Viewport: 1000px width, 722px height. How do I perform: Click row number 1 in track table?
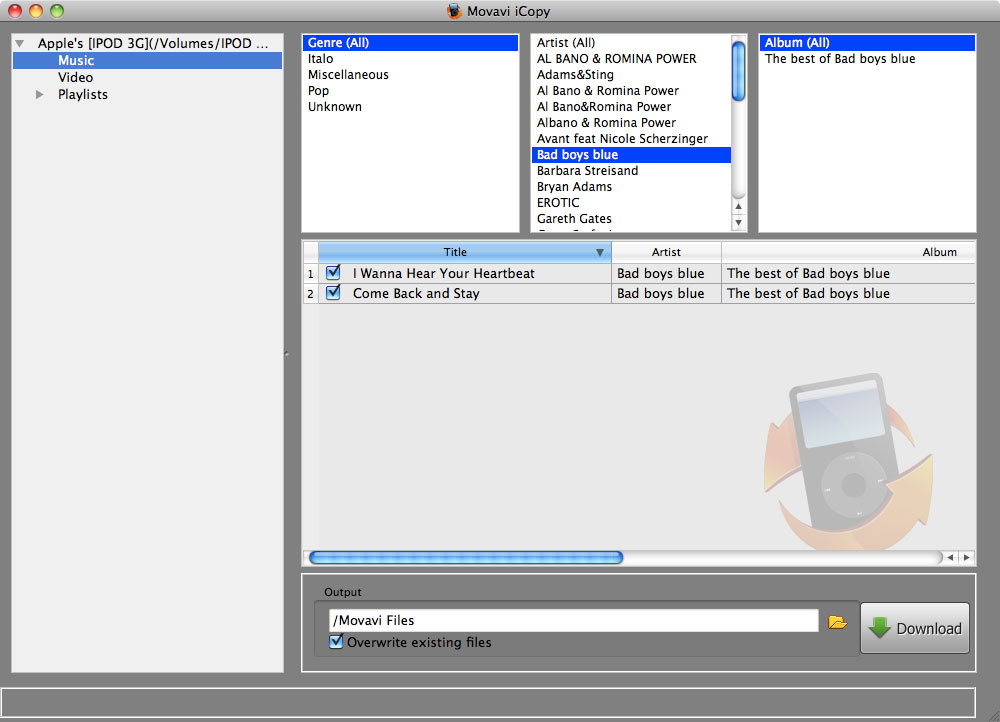pos(311,274)
